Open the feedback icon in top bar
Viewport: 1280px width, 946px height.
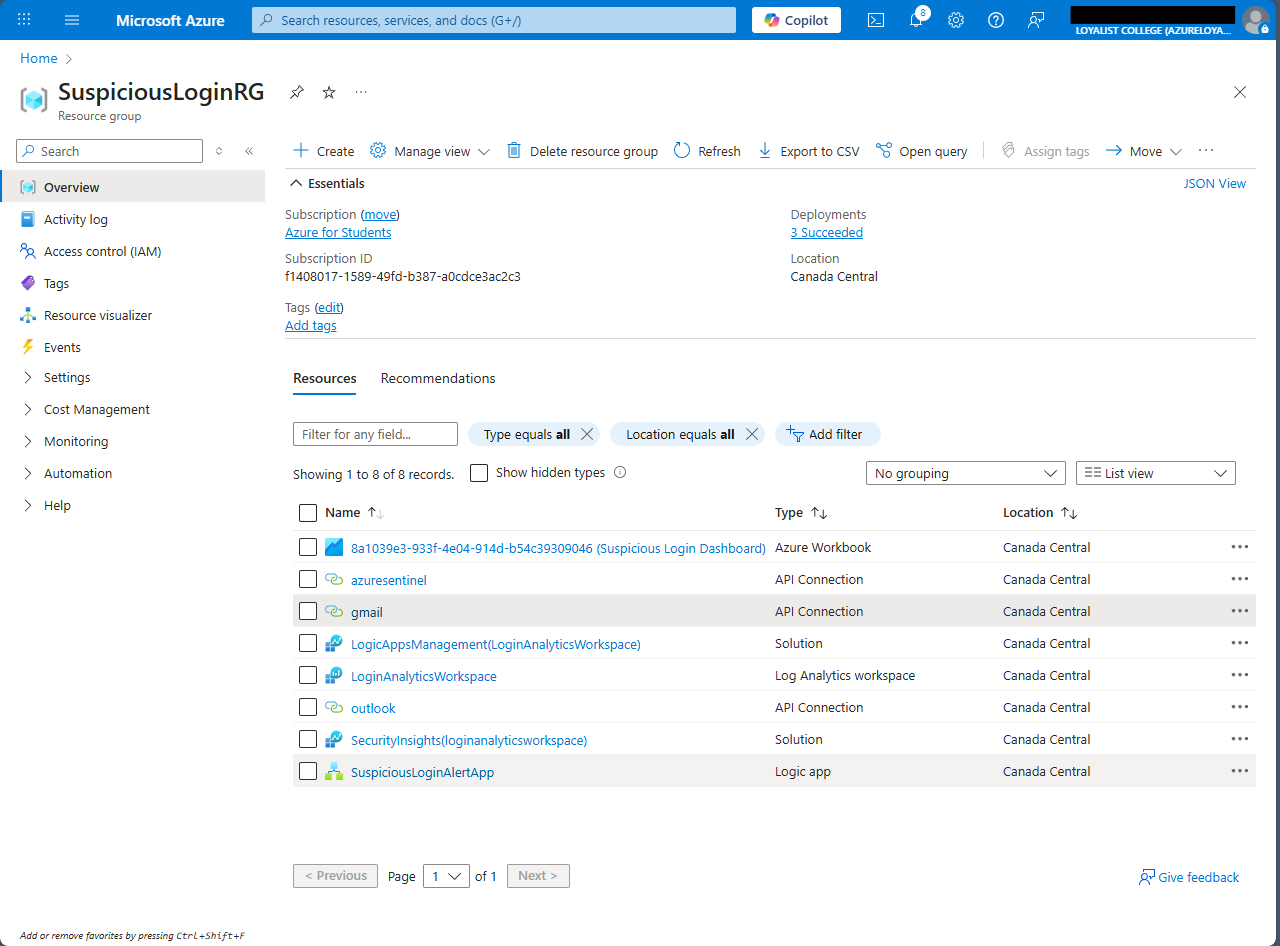pos(1036,20)
